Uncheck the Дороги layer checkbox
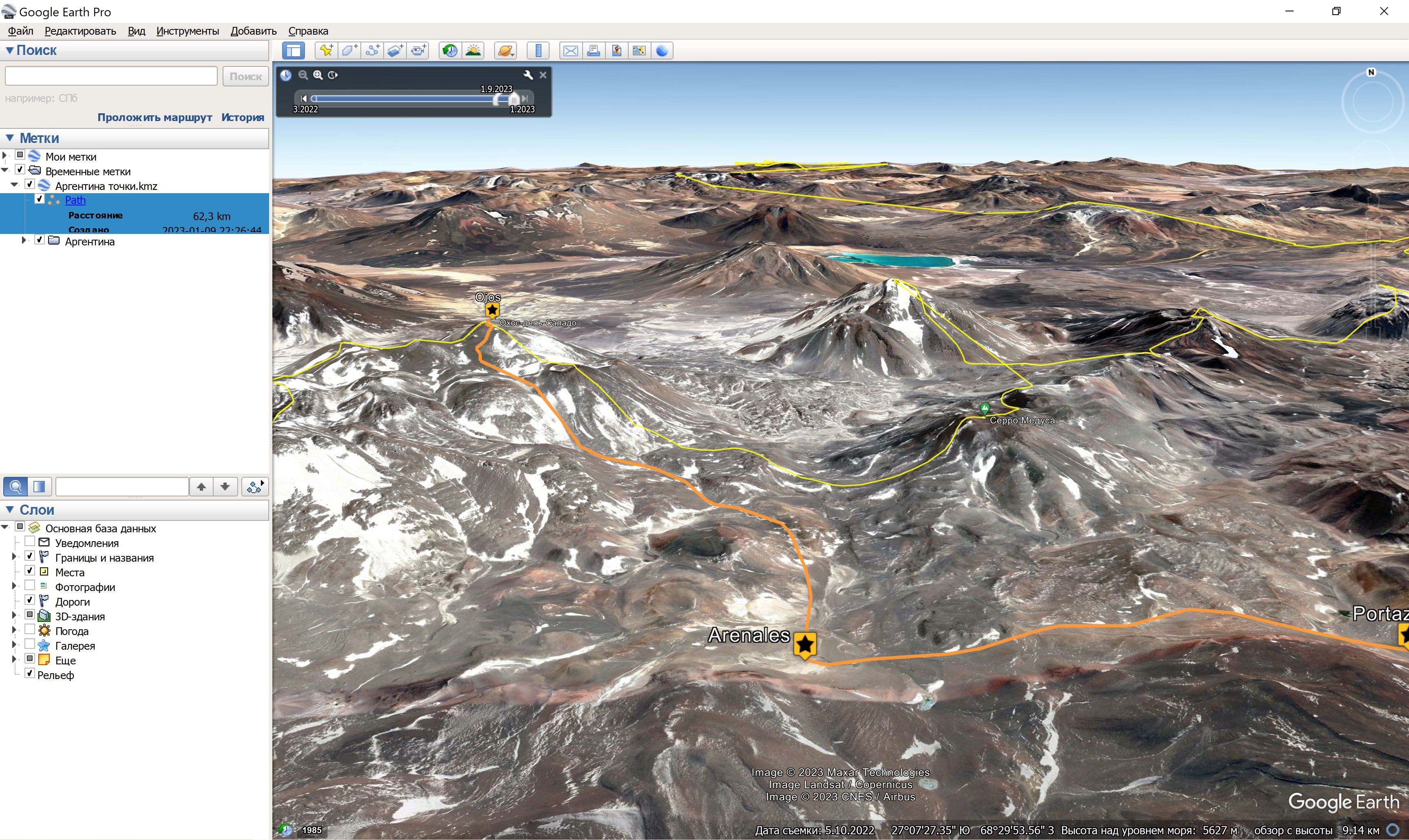1409x840 pixels. point(30,600)
